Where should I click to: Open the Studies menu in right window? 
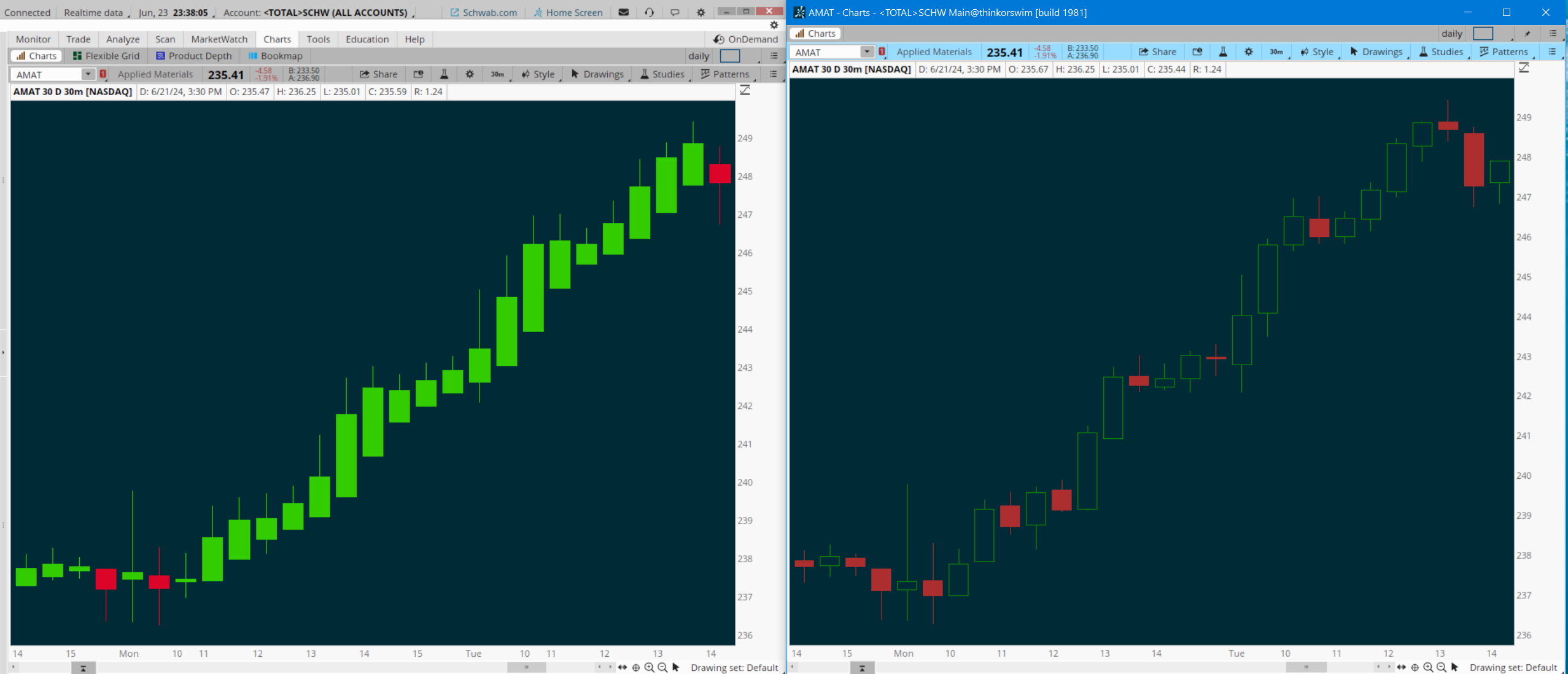[1442, 52]
